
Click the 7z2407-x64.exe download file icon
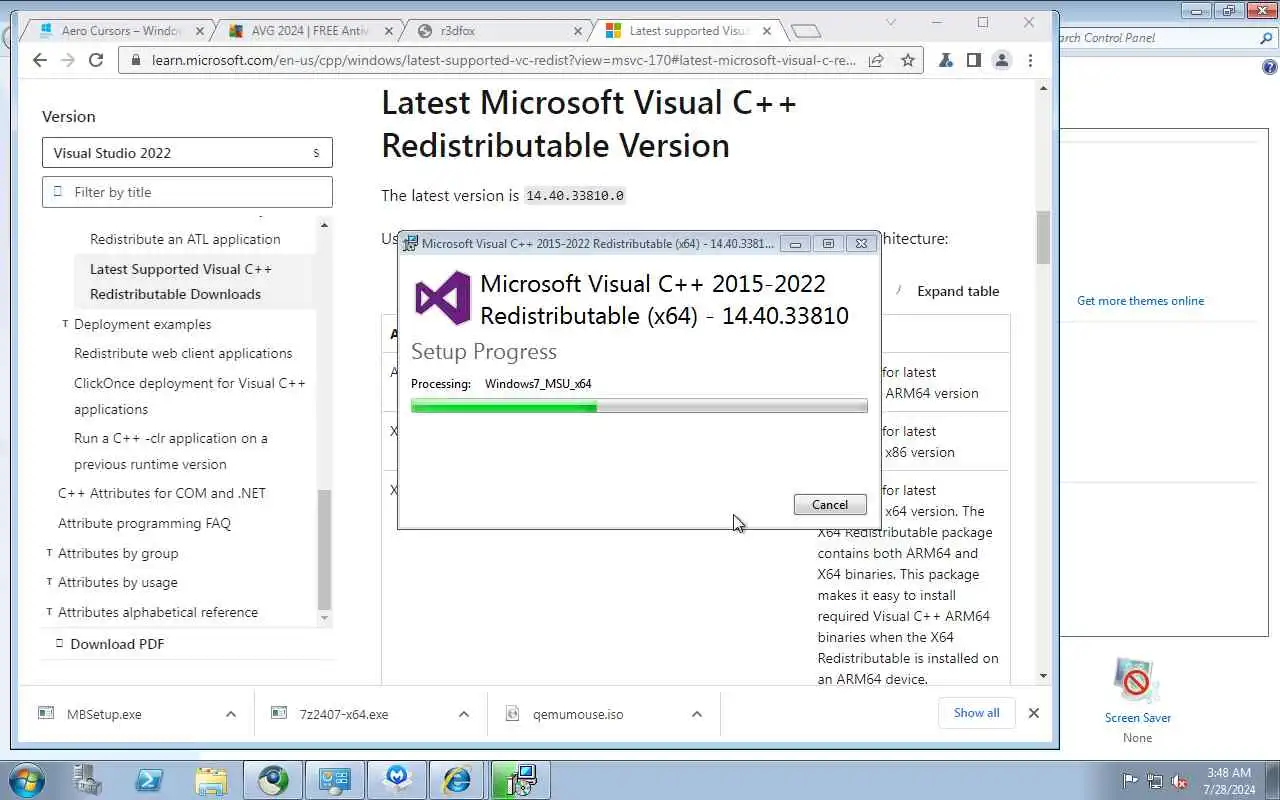coord(279,713)
